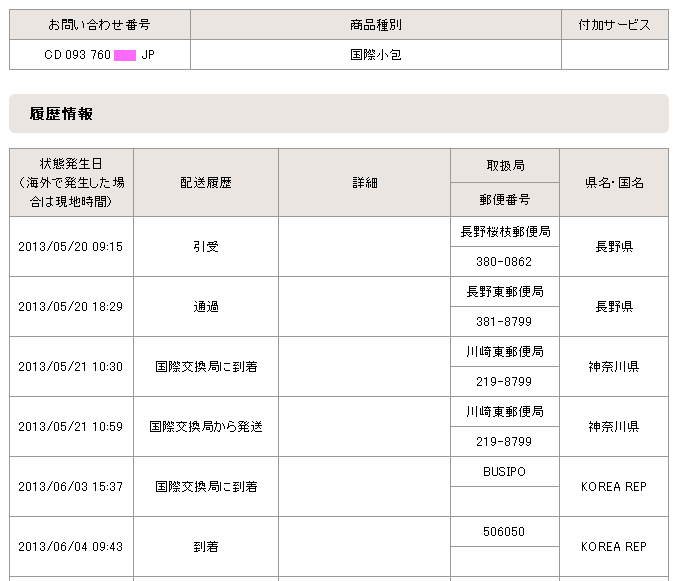The height and width of the screenshot is (581, 678).
Task: Select the date 2013/06/03 15:37
Action: (70, 487)
